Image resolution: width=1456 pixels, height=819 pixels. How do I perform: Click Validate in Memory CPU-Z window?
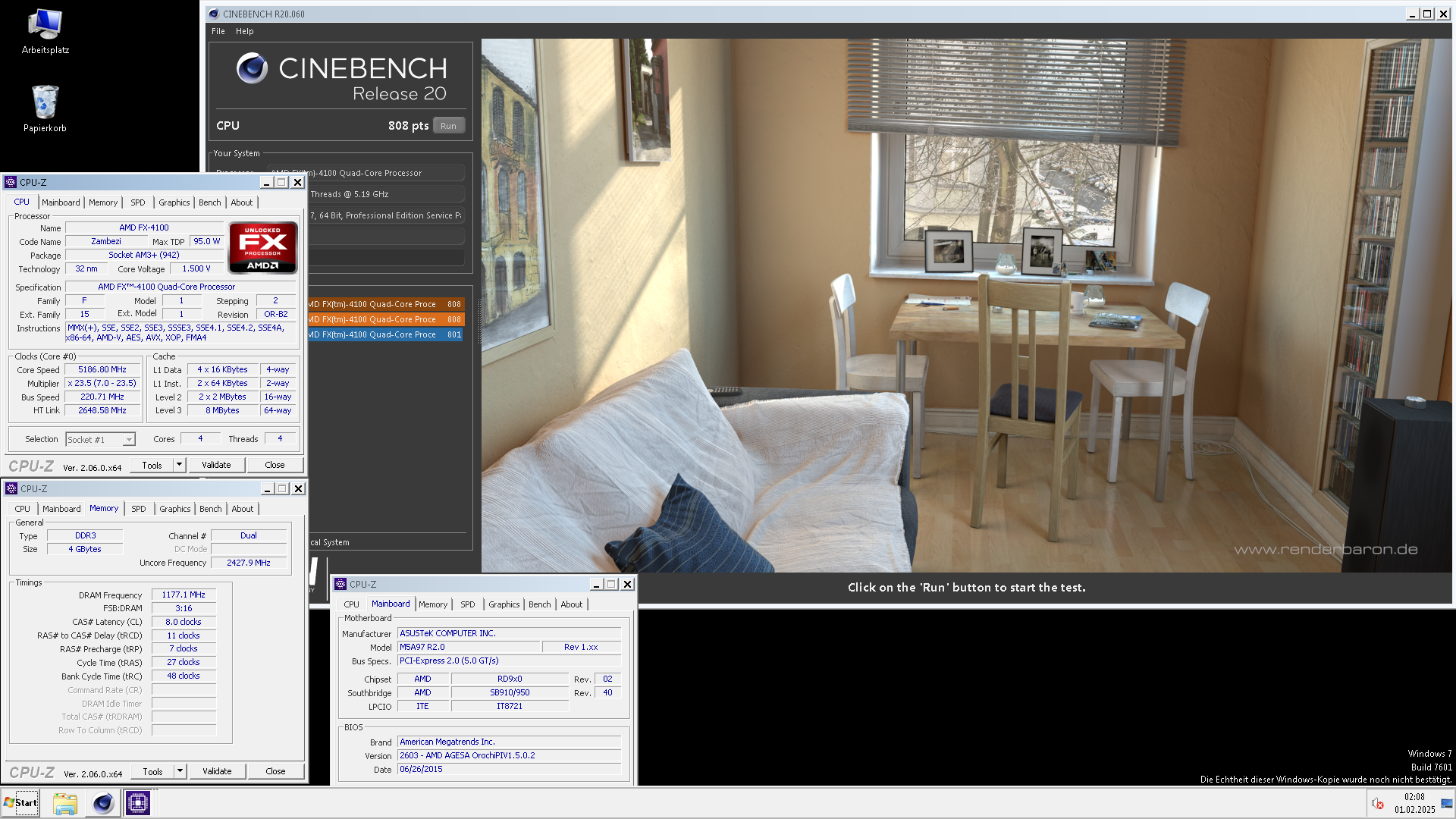tap(217, 772)
